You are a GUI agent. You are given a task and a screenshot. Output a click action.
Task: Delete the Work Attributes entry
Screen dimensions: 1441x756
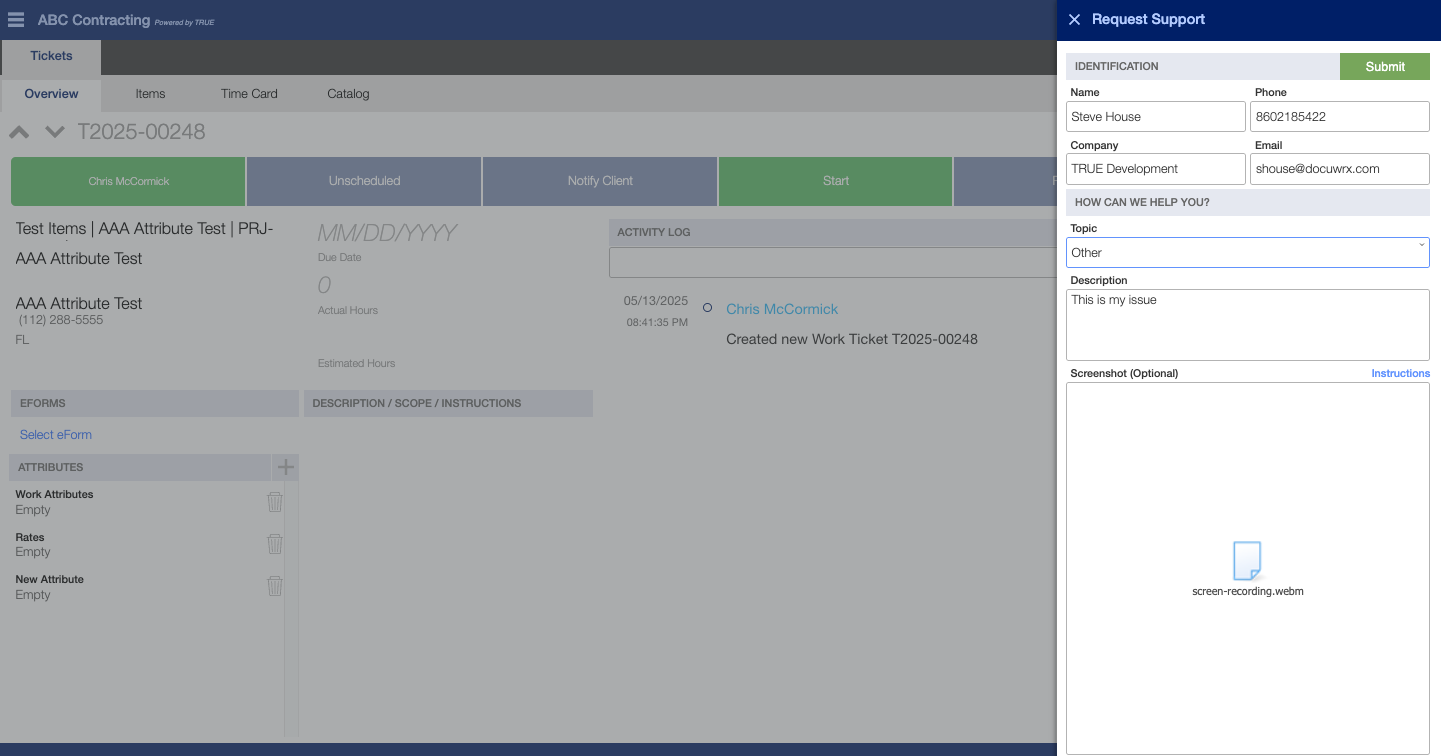pos(275,501)
